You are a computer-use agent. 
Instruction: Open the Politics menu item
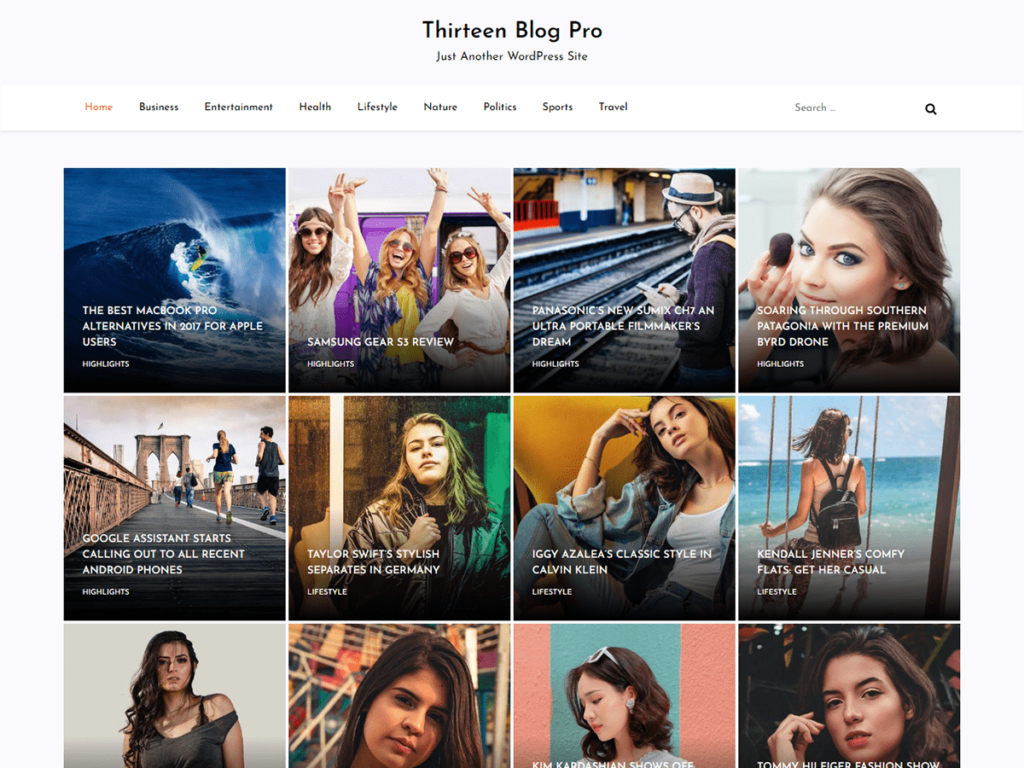(500, 107)
